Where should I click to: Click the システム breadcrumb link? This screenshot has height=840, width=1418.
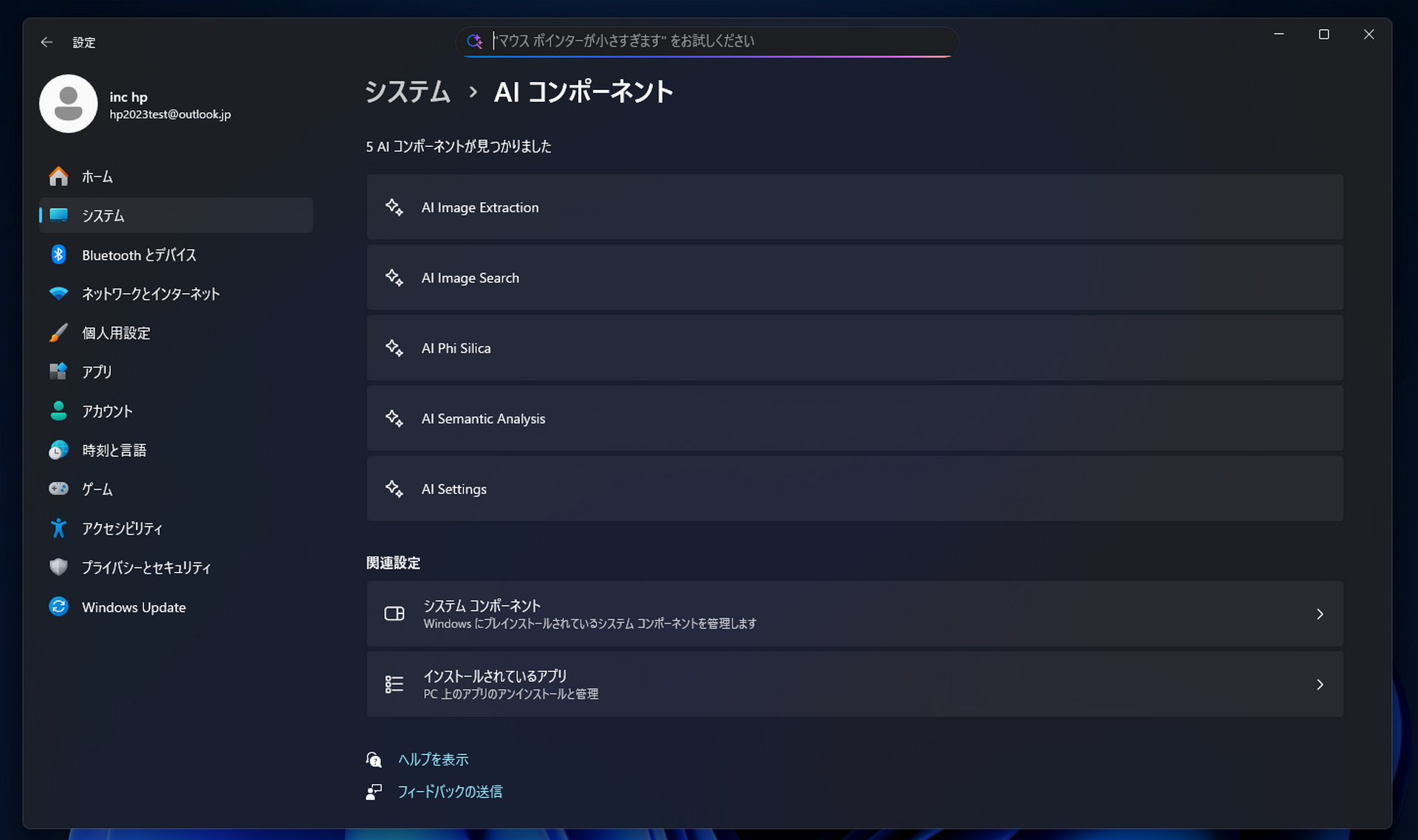[x=408, y=92]
